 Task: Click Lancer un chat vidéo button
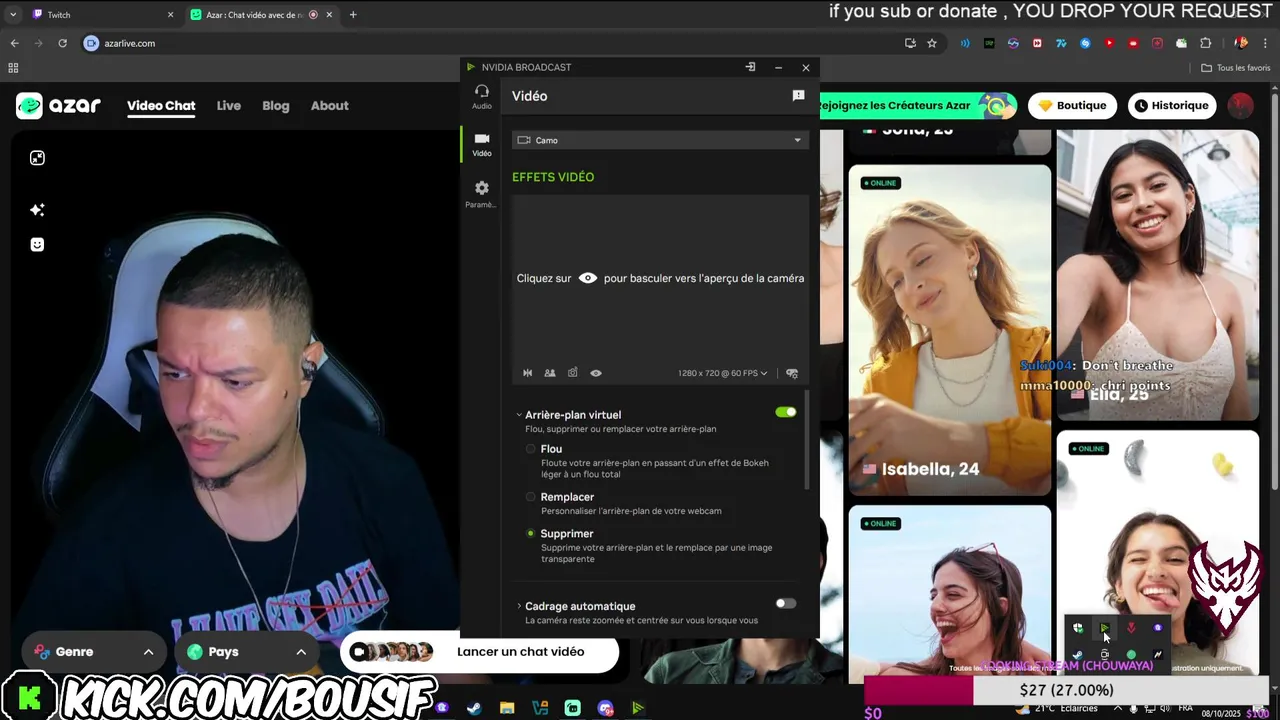pyautogui.click(x=480, y=652)
